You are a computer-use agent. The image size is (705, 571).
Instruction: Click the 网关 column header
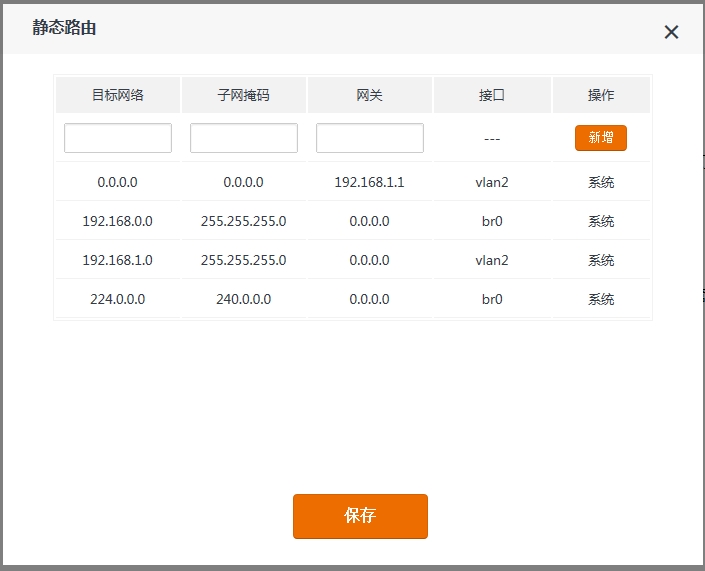click(370, 95)
